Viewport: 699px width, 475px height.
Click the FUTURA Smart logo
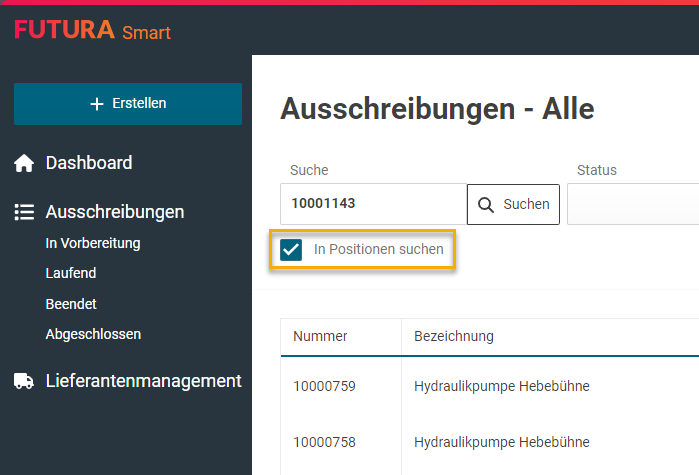92,31
